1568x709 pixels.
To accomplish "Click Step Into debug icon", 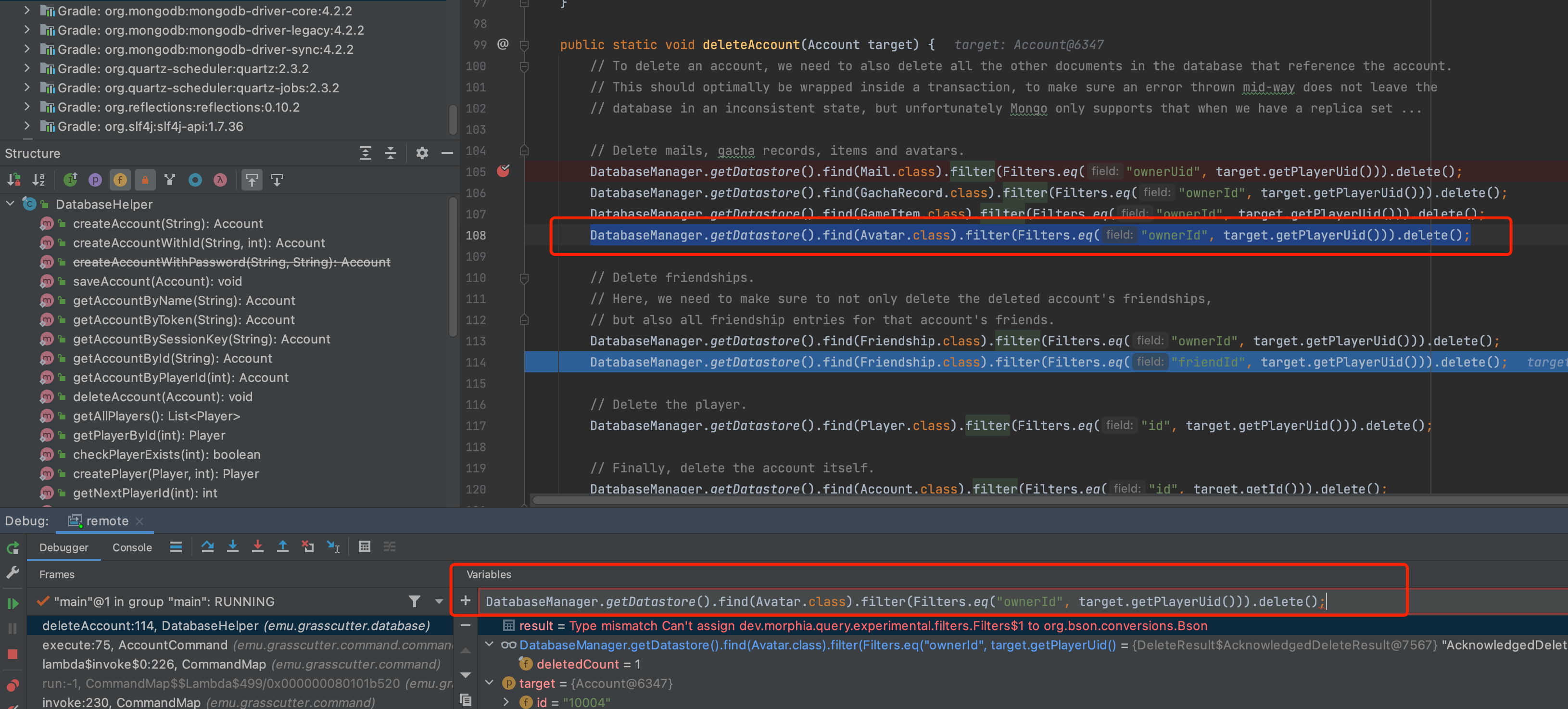I will (232, 546).
